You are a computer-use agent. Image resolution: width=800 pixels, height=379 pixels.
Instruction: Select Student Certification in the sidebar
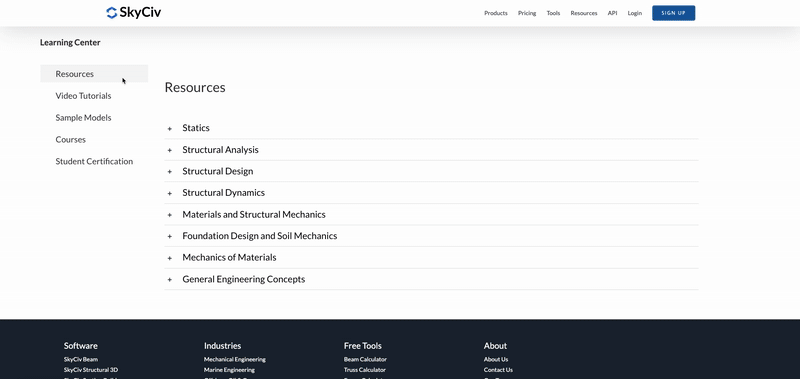click(94, 161)
